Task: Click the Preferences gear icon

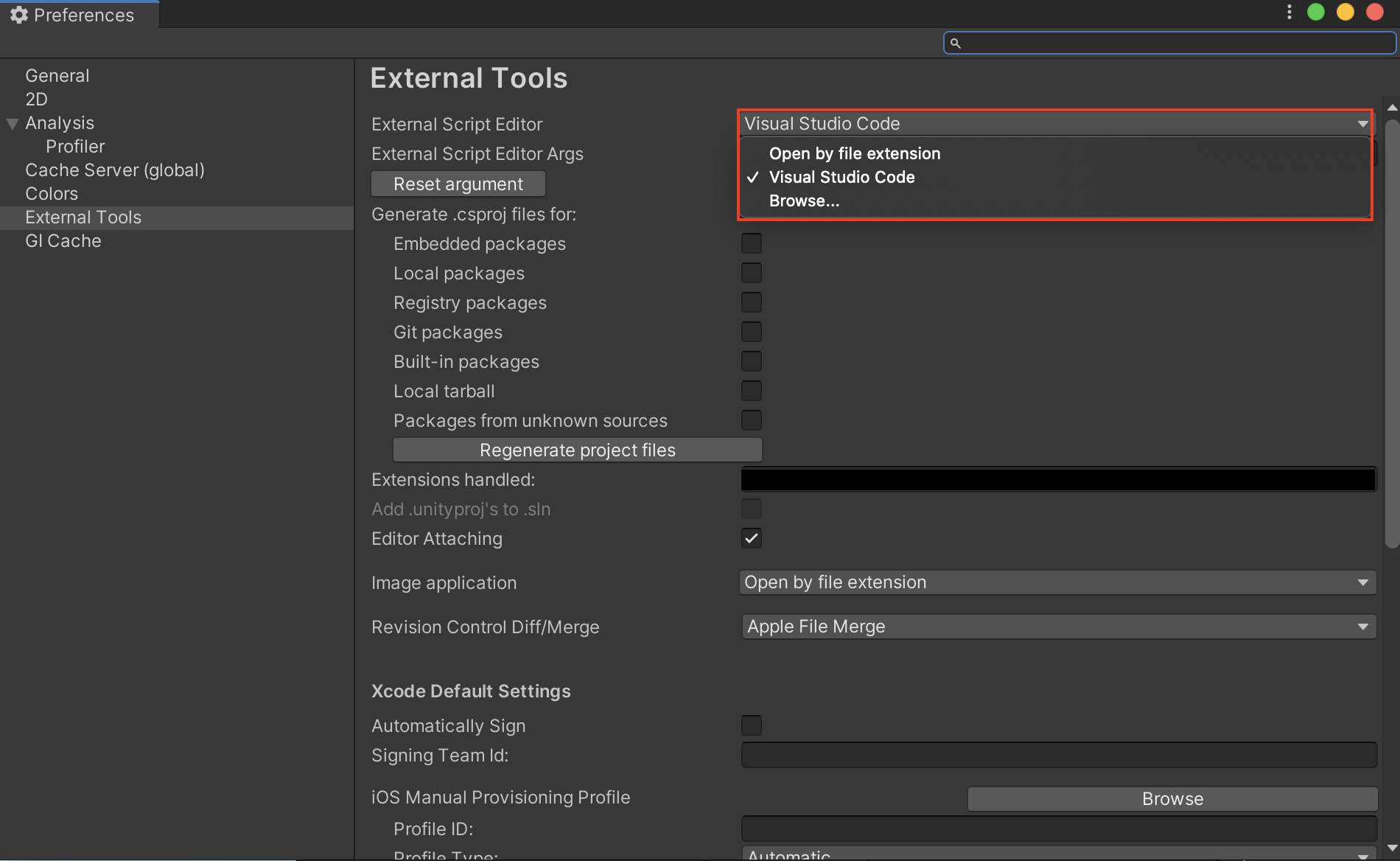Action: tap(20, 14)
